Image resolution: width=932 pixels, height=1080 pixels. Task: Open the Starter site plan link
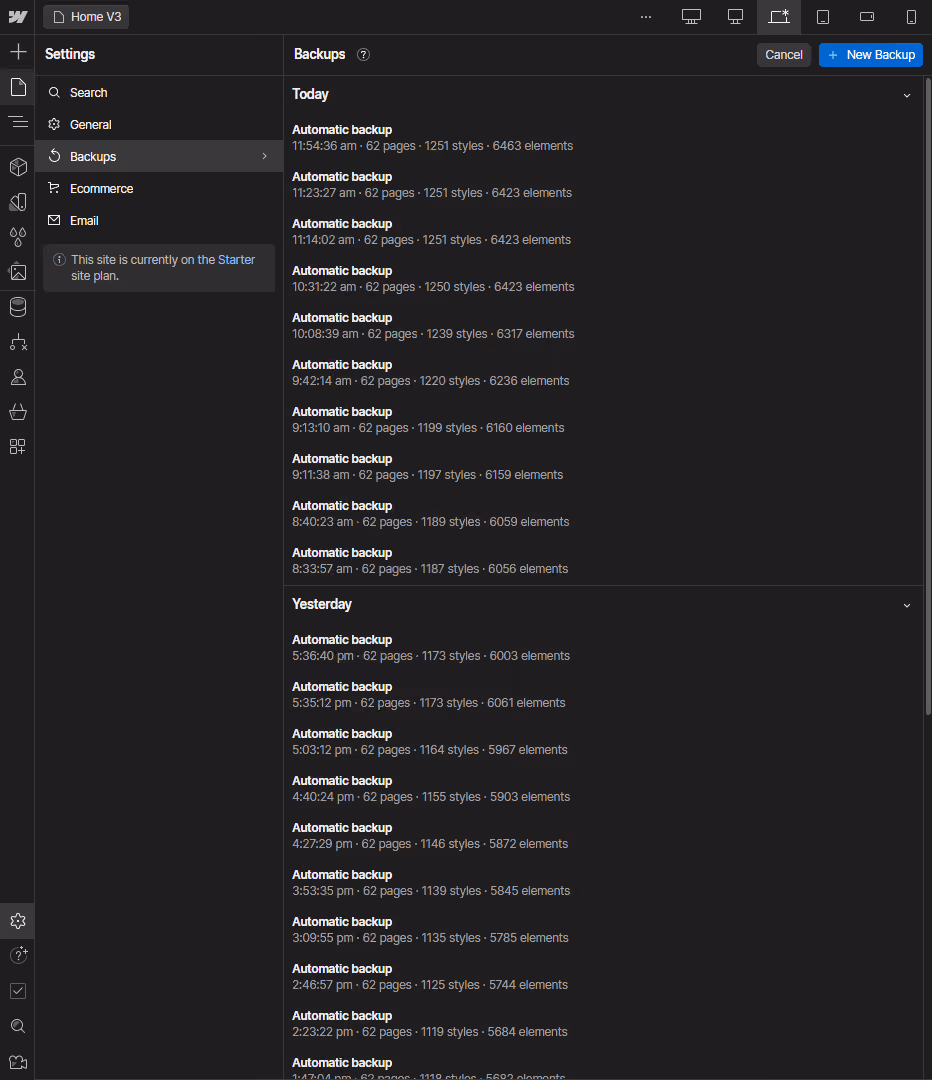tap(236, 260)
